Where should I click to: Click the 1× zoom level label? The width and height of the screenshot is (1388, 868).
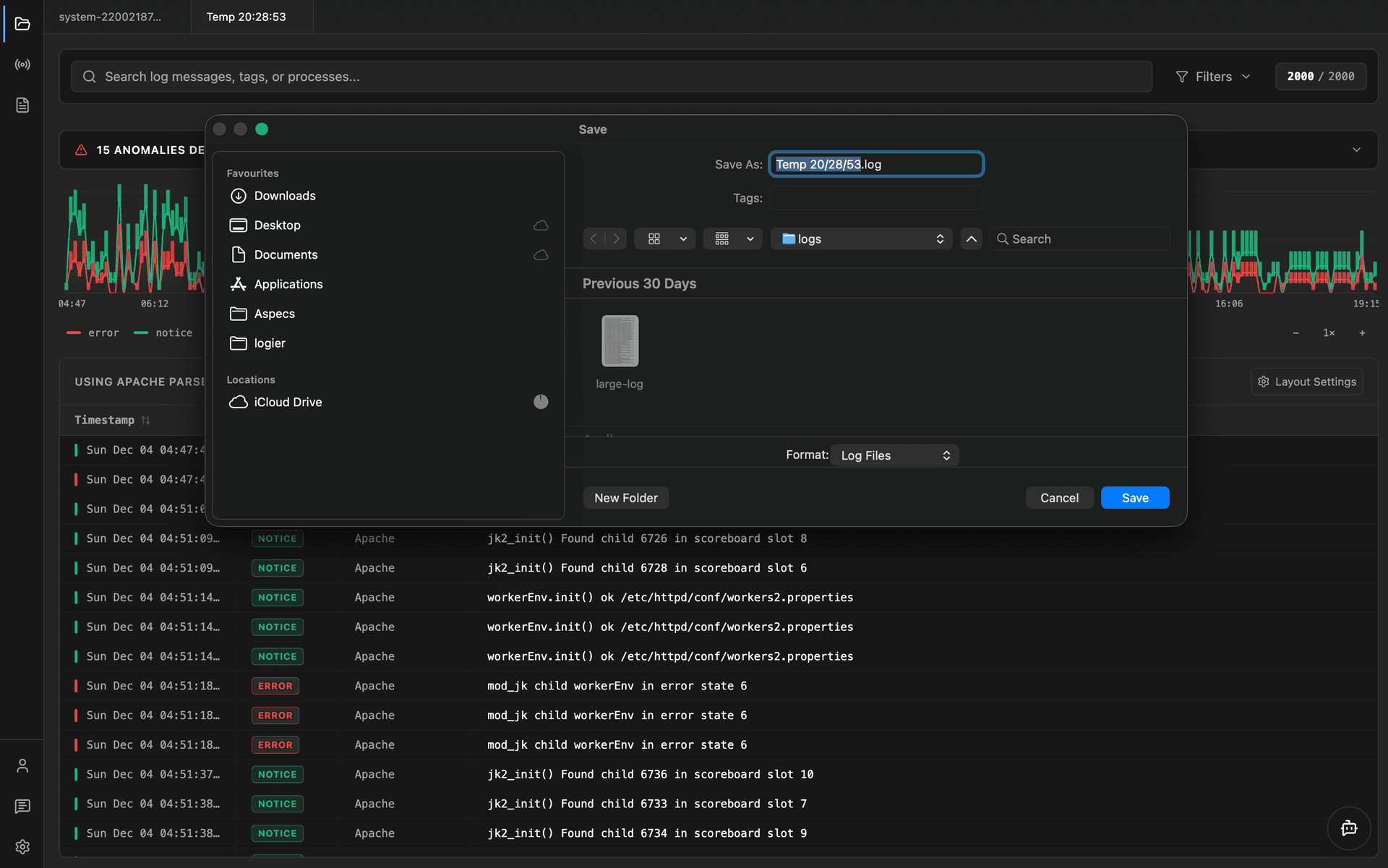pos(1329,333)
